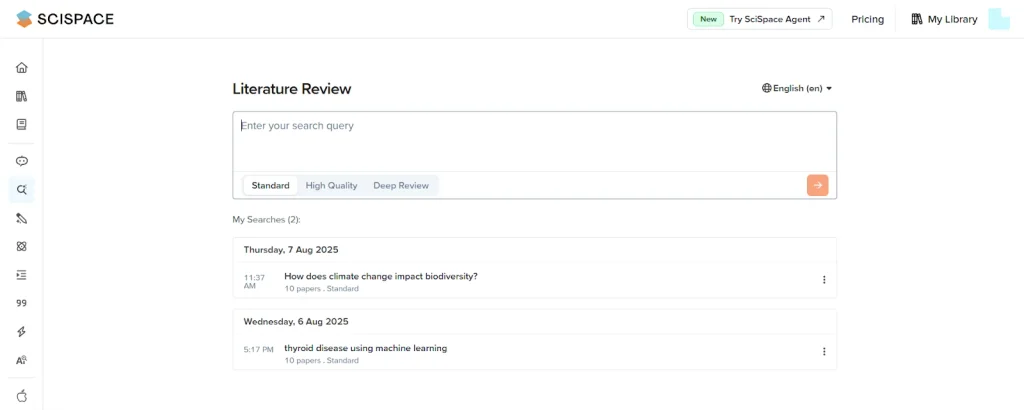Image resolution: width=1024 pixels, height=410 pixels.
Task: Open options menu for climate change search
Action: pos(824,279)
